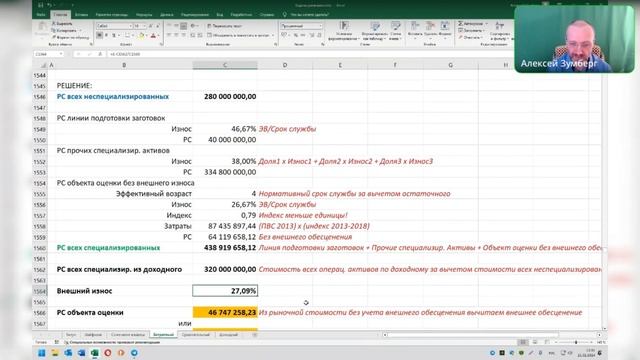Screen dimensions: 640x360
Task: Click increase decimal icon
Action: (312, 36)
